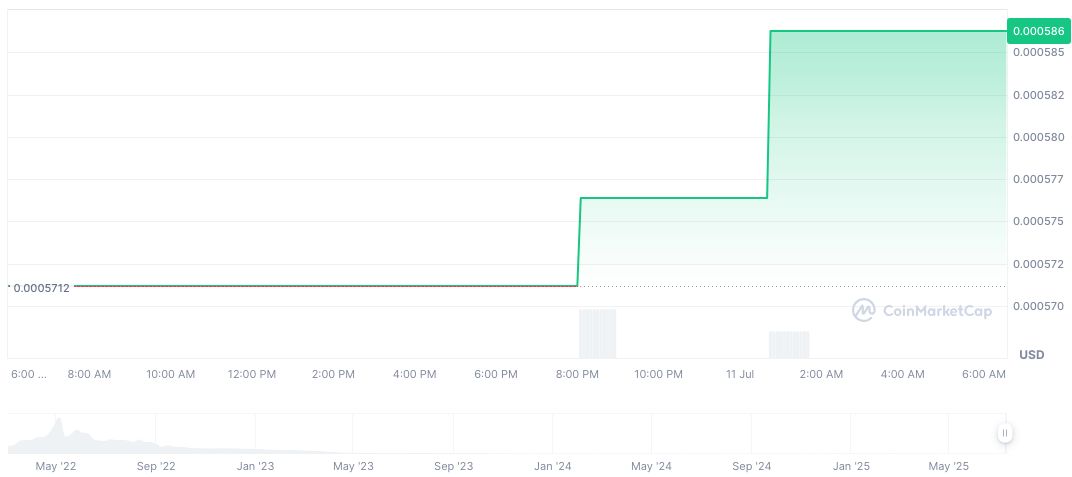This screenshot has width=1072, height=477.
Task: Select the volume bar near 8:00 PM
Action: point(597,333)
